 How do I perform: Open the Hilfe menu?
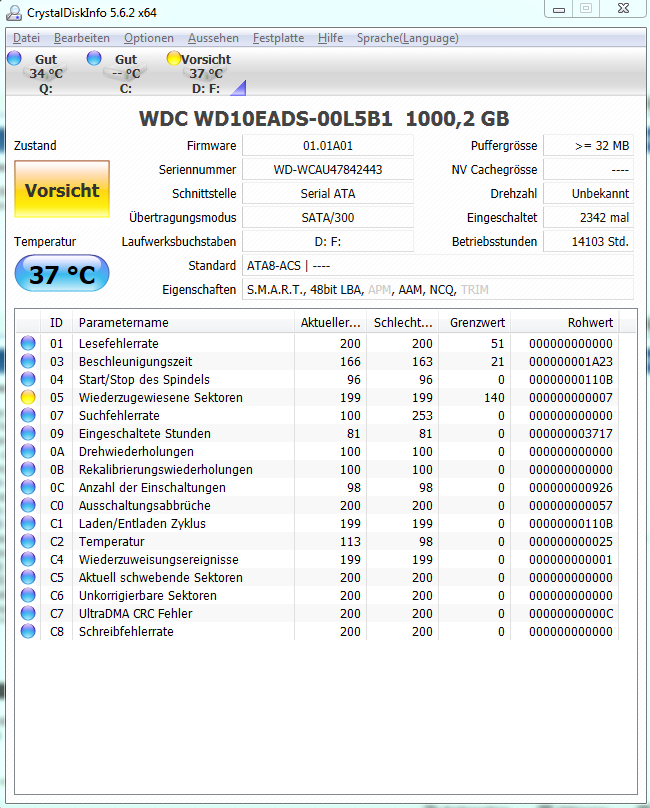(x=330, y=38)
